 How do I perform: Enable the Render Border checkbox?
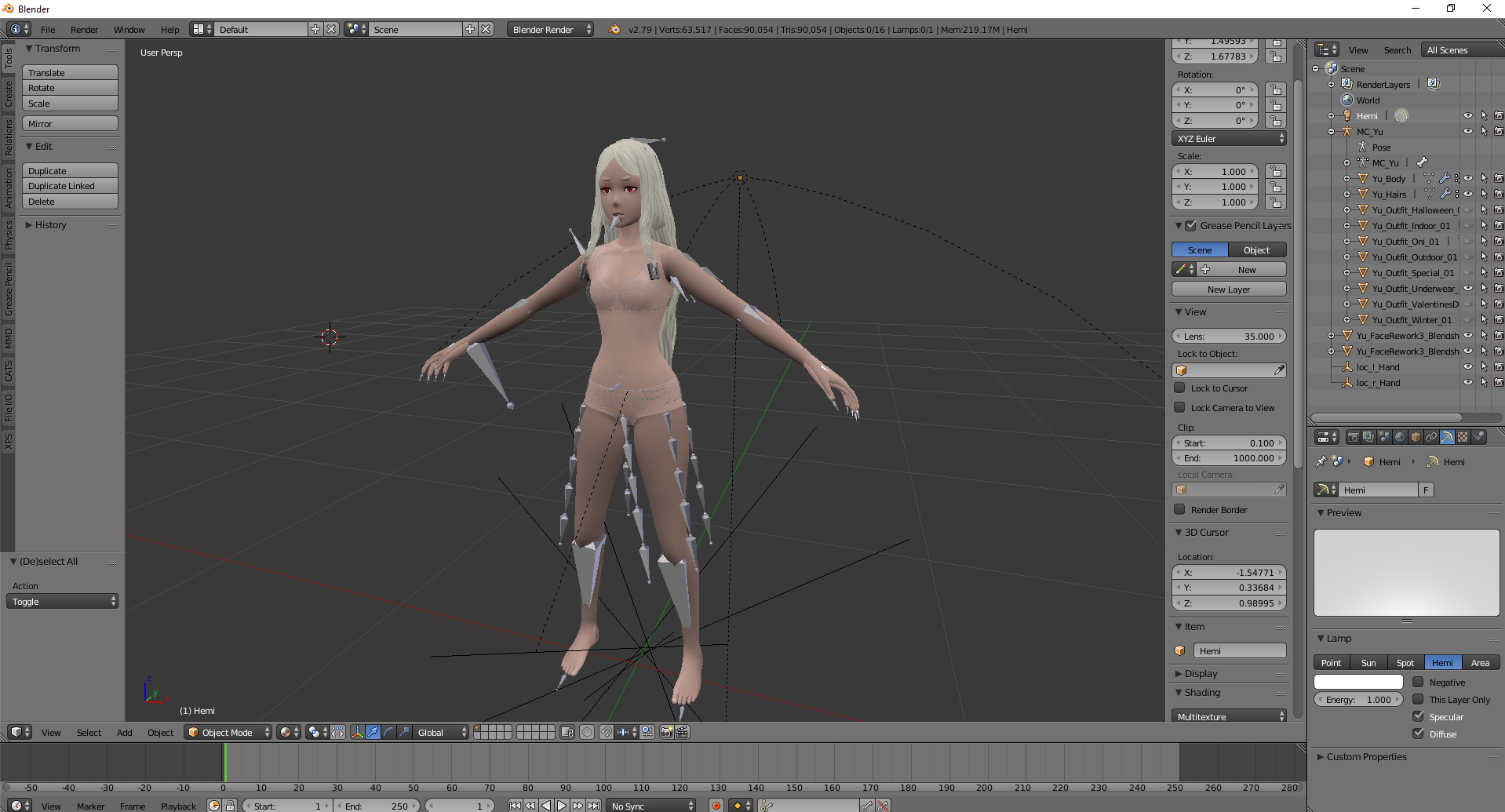tap(1179, 510)
